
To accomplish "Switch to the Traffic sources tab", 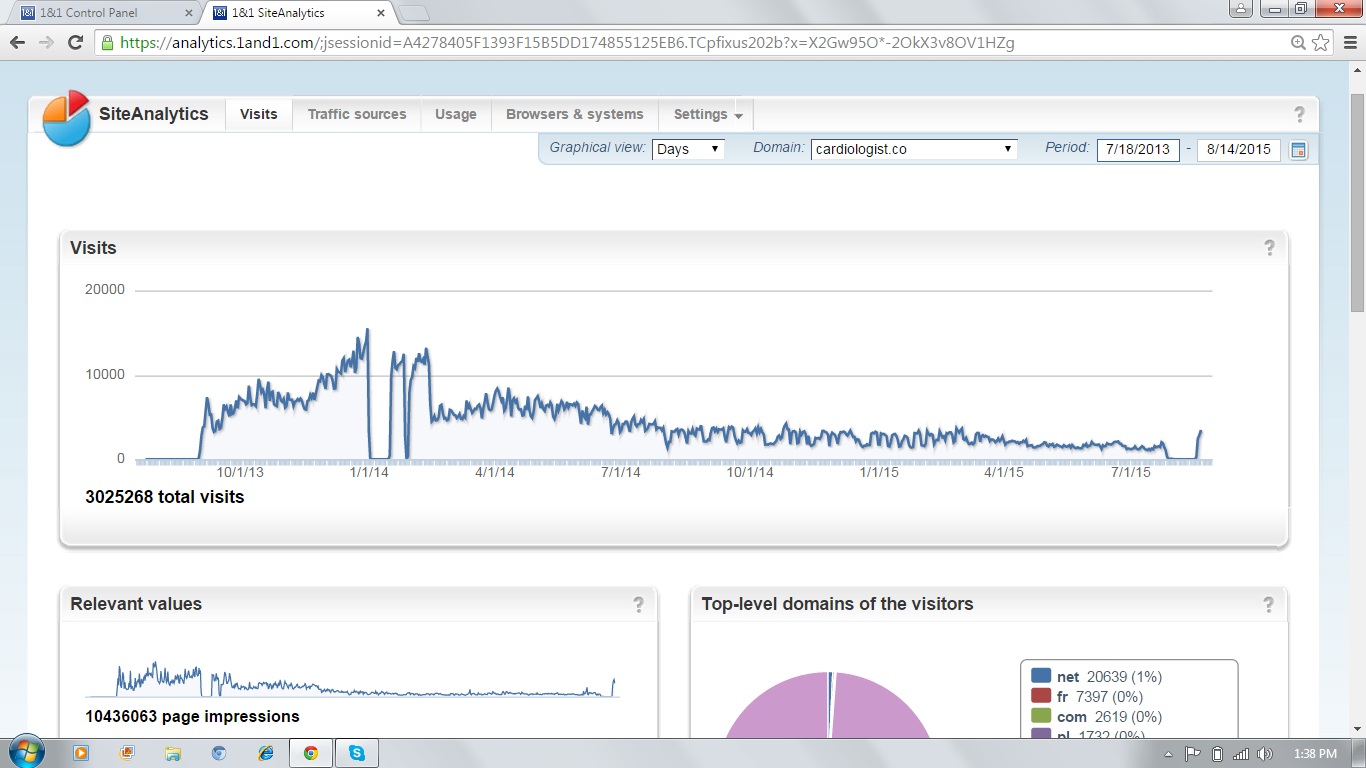I will [357, 114].
